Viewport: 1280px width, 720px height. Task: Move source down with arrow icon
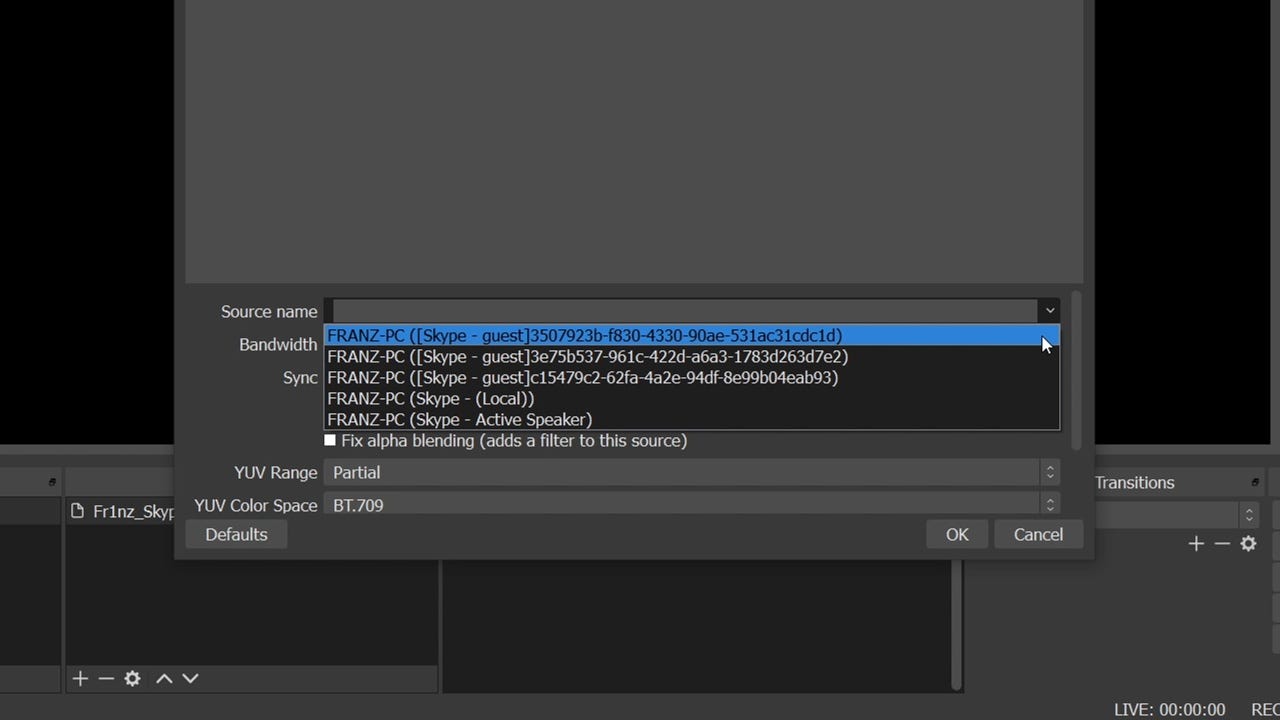pos(190,678)
